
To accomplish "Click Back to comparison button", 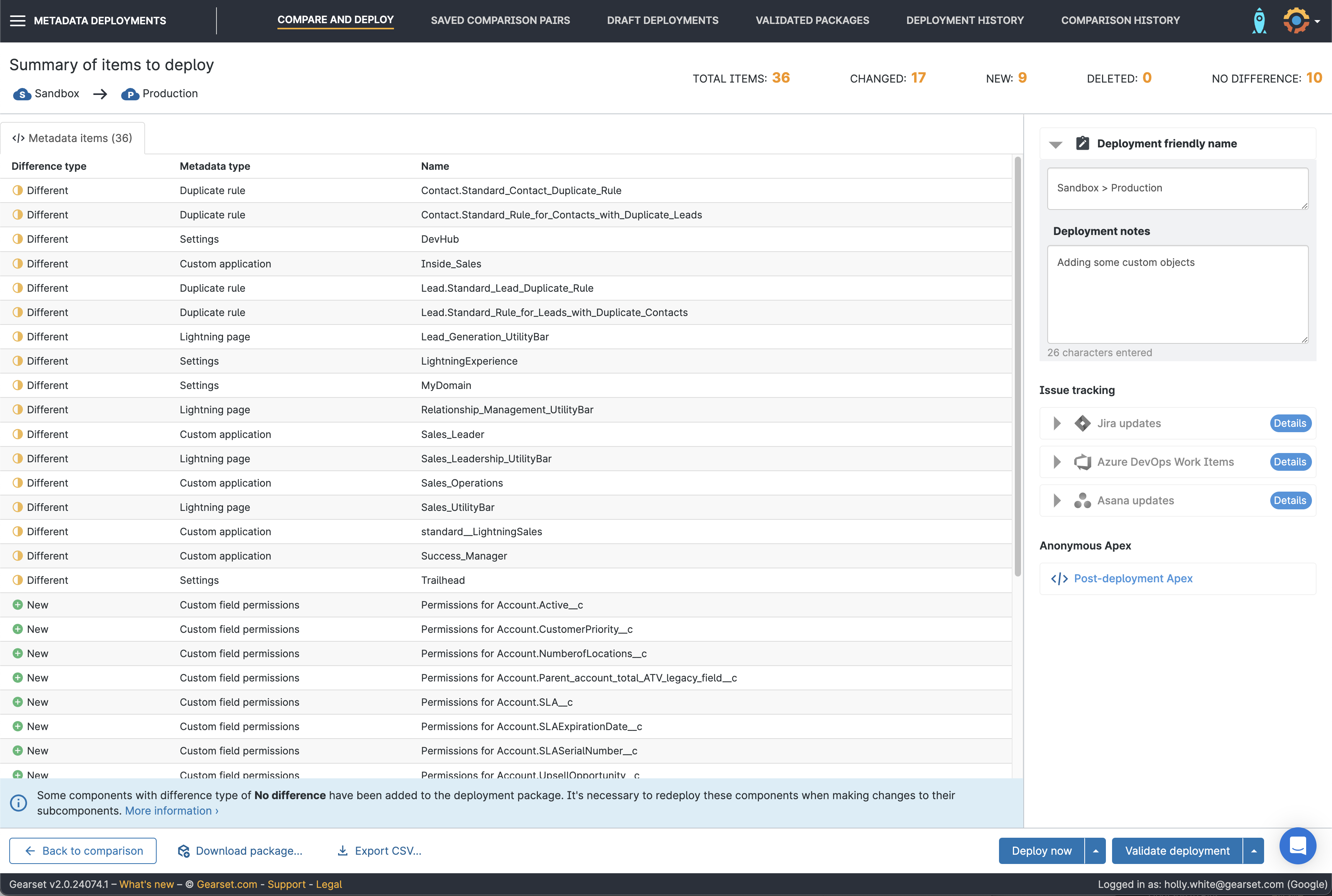I will [x=83, y=851].
